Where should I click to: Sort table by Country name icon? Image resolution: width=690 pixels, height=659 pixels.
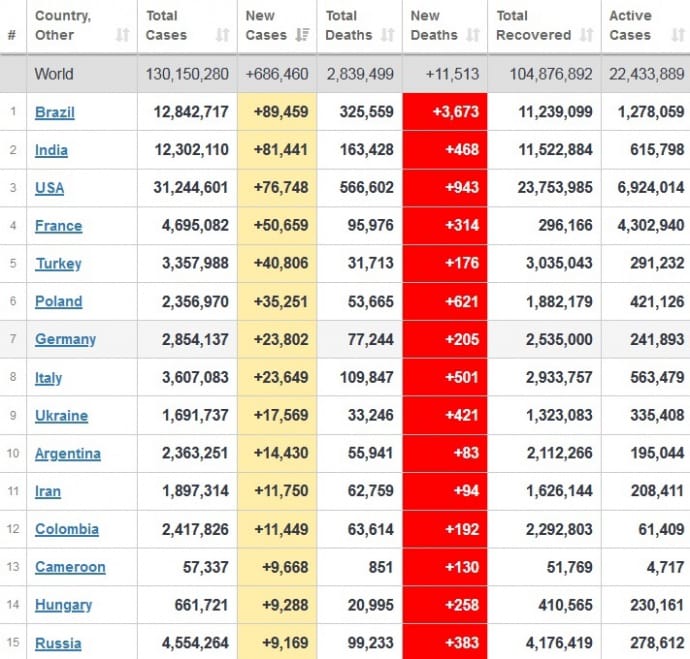click(x=122, y=35)
